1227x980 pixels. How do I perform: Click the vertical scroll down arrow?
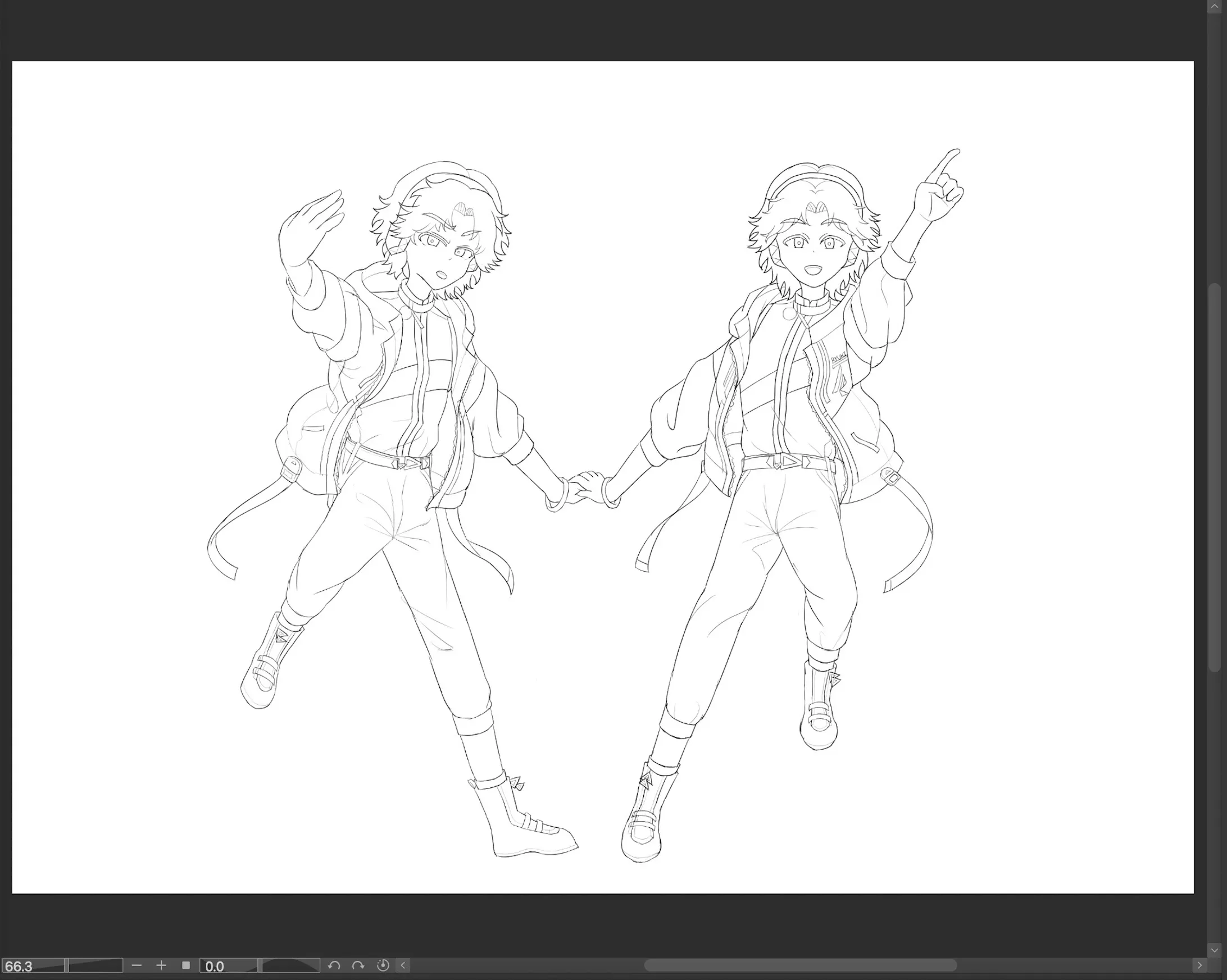pos(1215,950)
